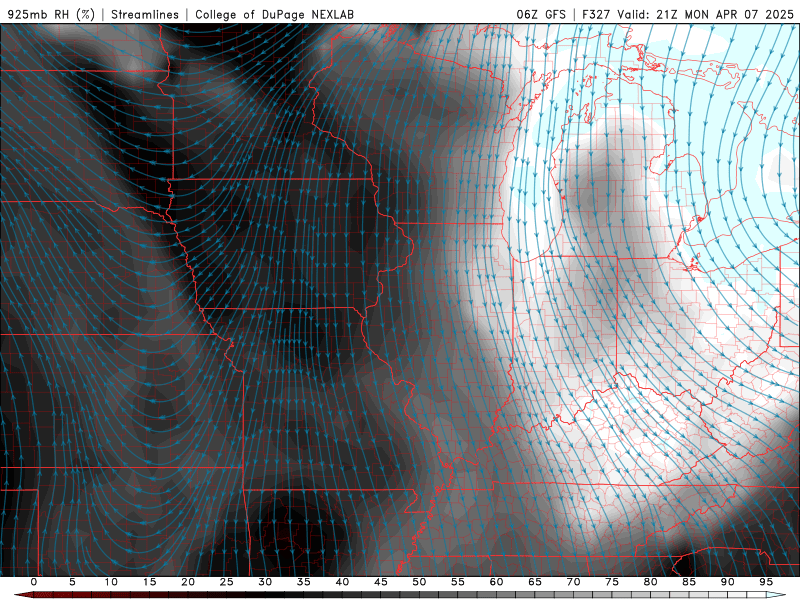Screen dimensions: 800x600
Task: Click the colorbar label '60'
Action: click(496, 582)
